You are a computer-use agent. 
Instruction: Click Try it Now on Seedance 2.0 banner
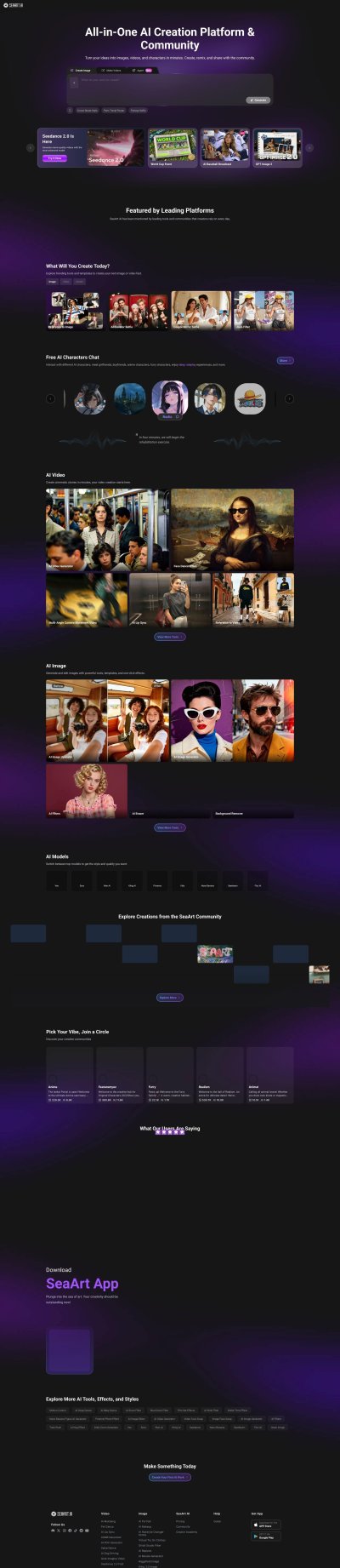tap(54, 158)
